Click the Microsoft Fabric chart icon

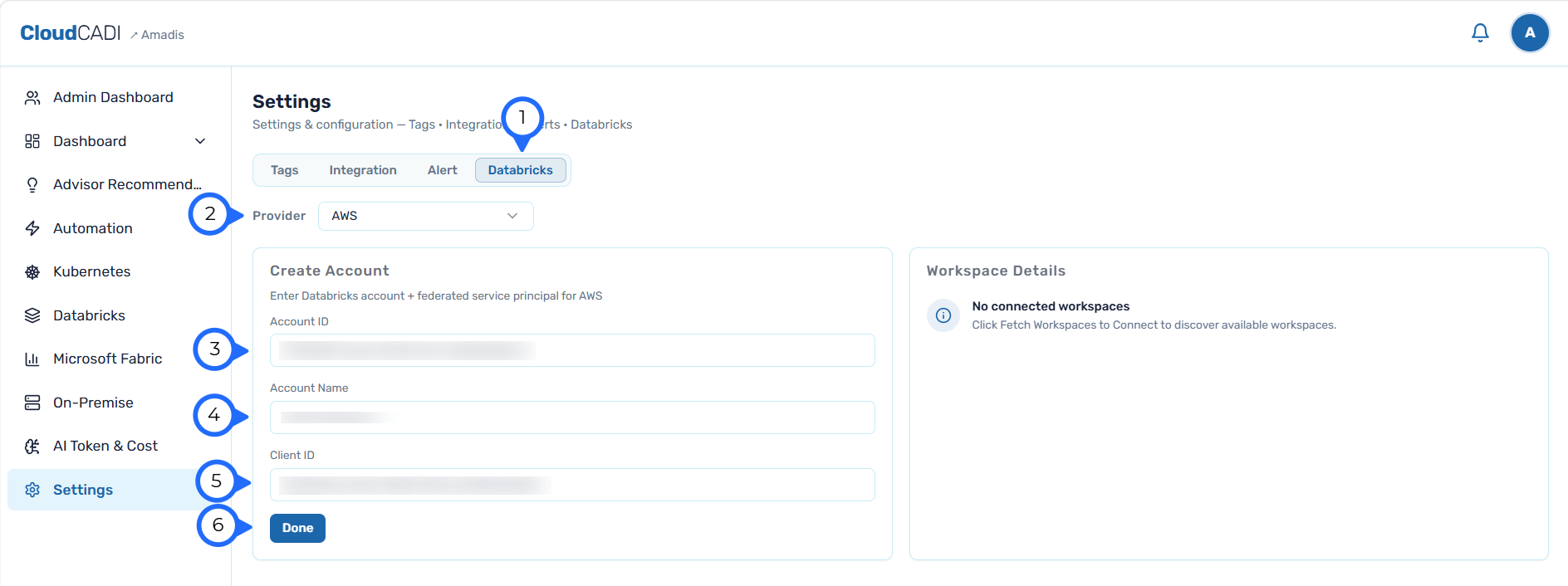pos(32,359)
